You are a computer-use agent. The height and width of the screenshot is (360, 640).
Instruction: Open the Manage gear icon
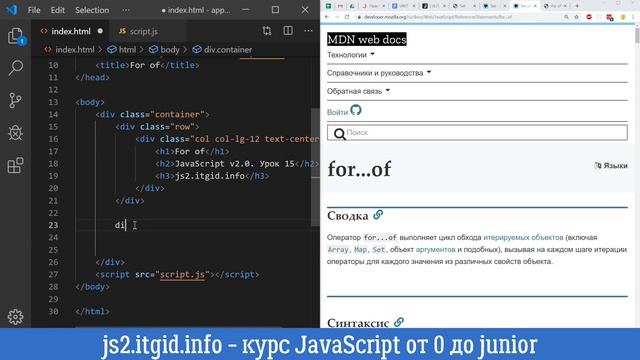pos(15,317)
